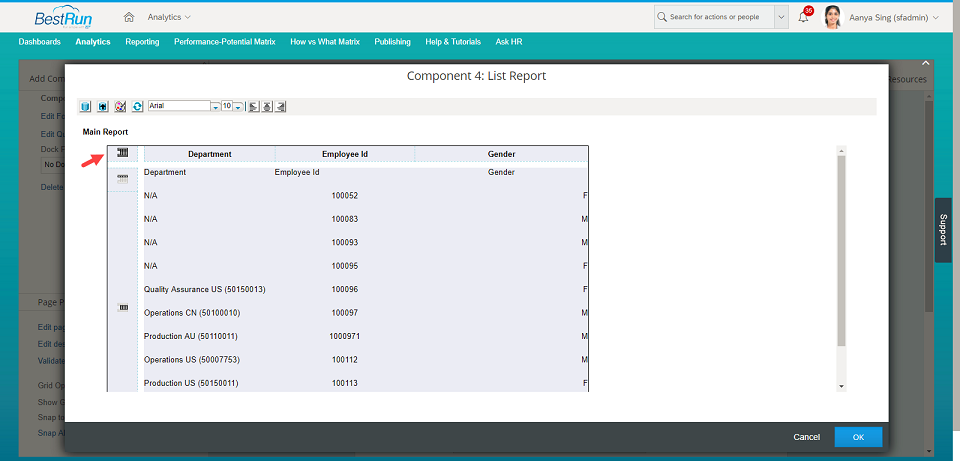Go to the Publishing tab
The height and width of the screenshot is (461, 960).
392,42
